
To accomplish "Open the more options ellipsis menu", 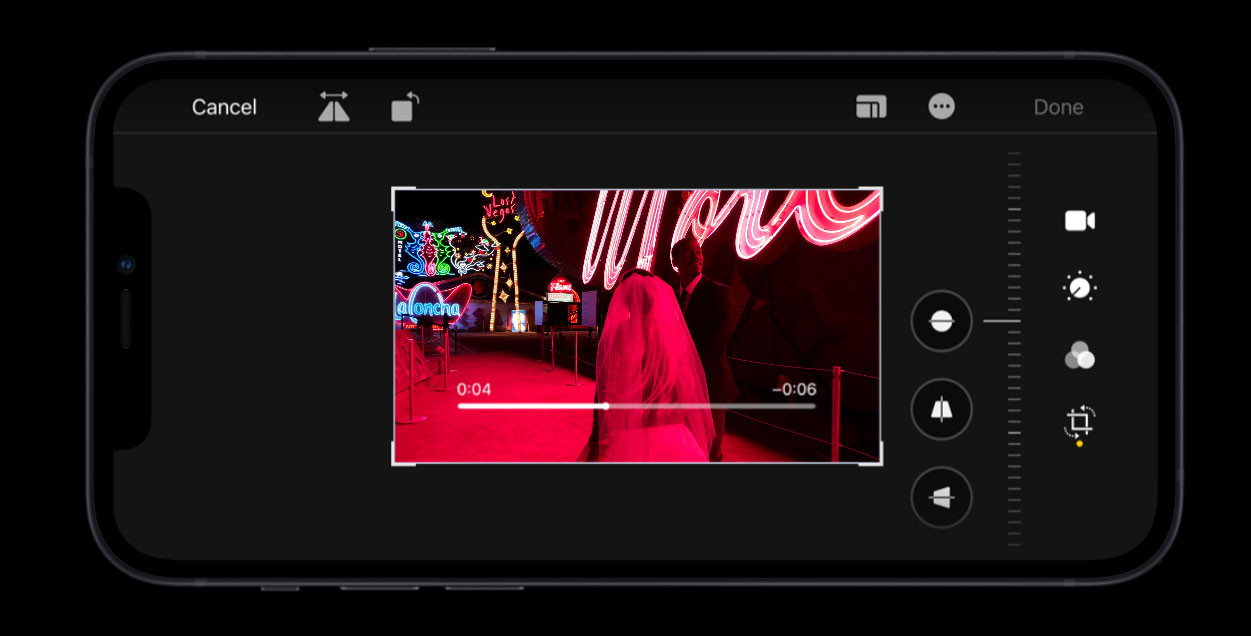I will [941, 107].
